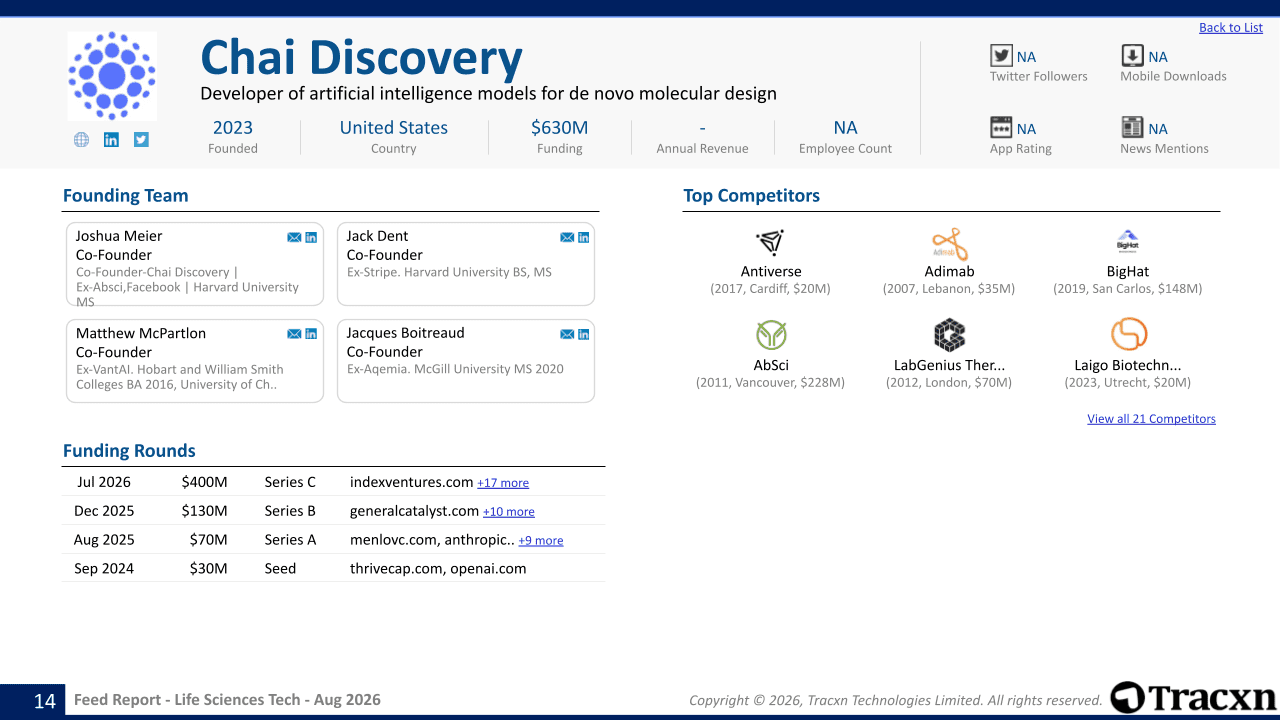The image size is (1280, 720).
Task: Select the AbSci competitor logo
Action: 771,334
